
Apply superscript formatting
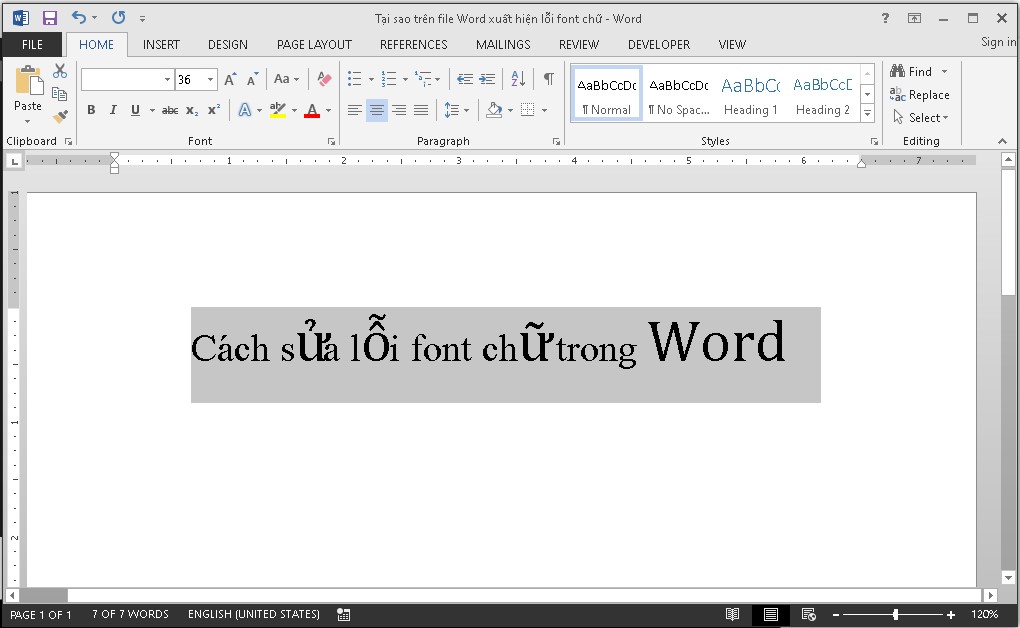(213, 110)
